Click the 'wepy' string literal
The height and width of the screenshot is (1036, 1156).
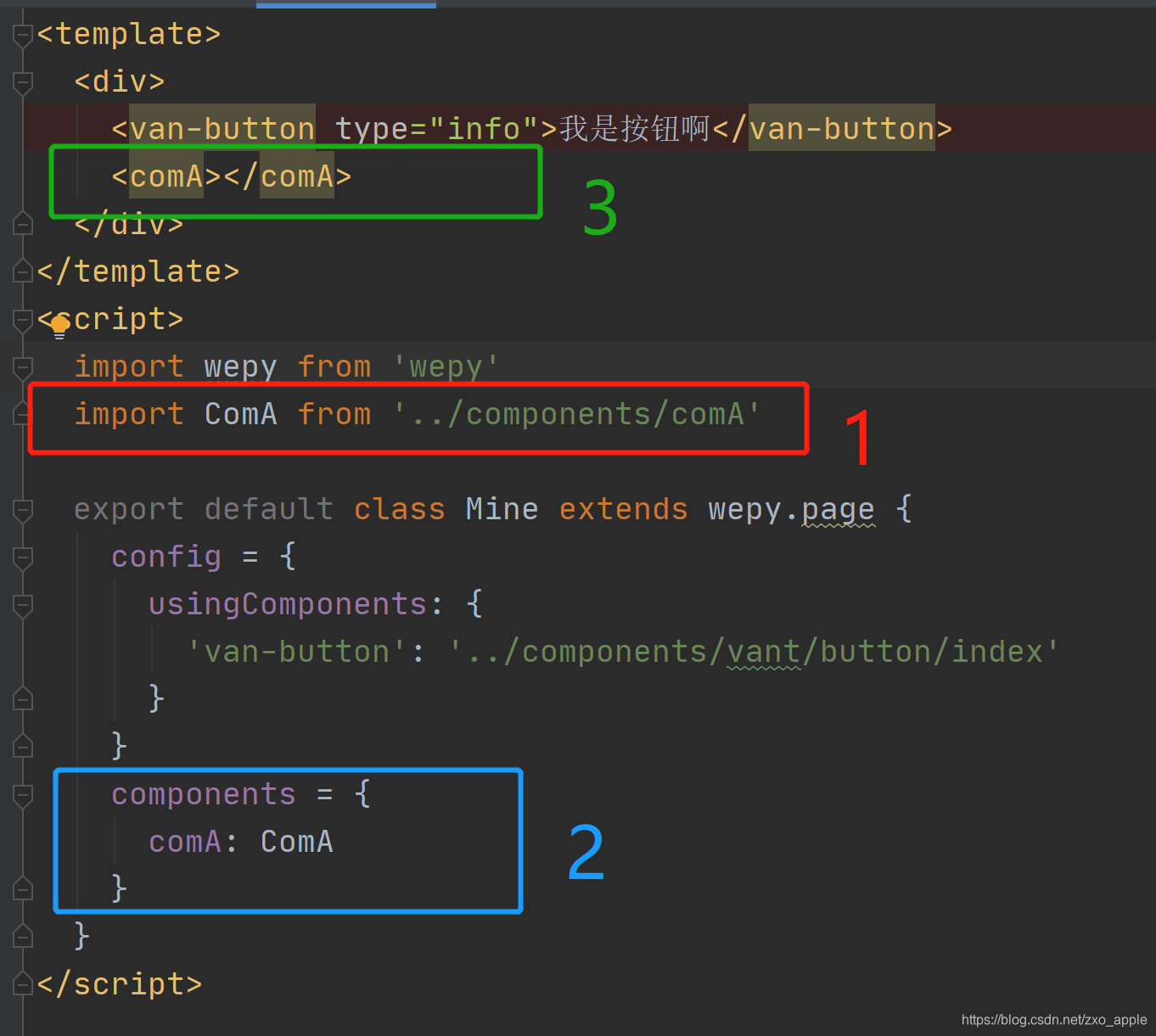click(446, 367)
